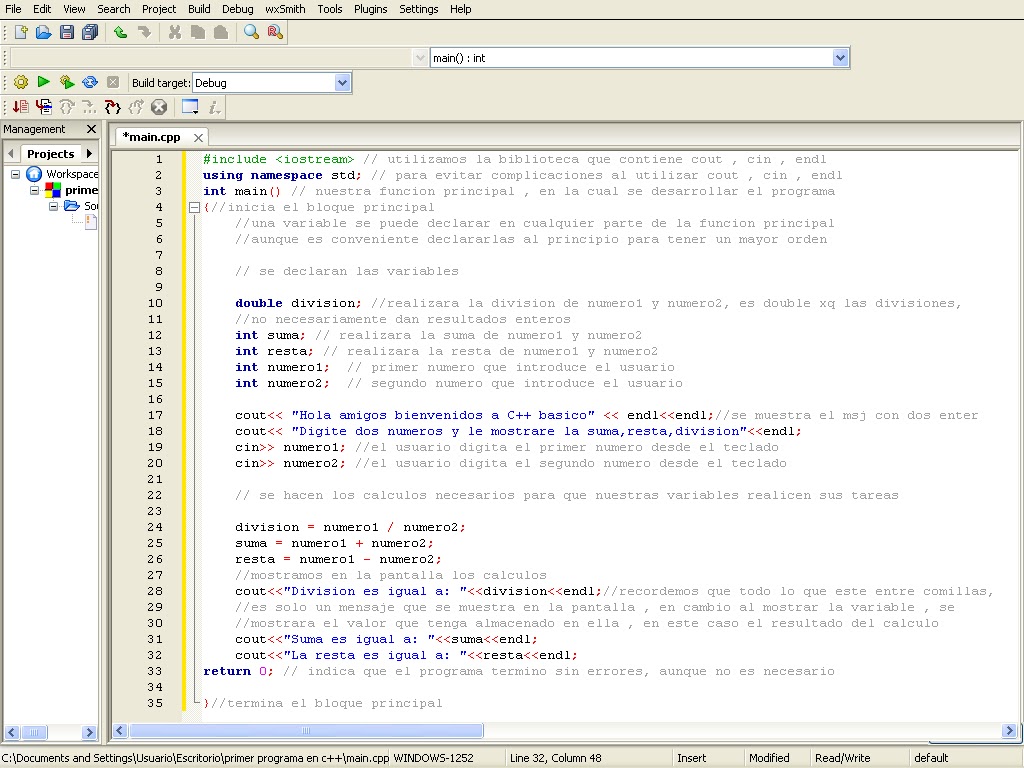Click the Copy icon in the toolbar

coord(198,32)
